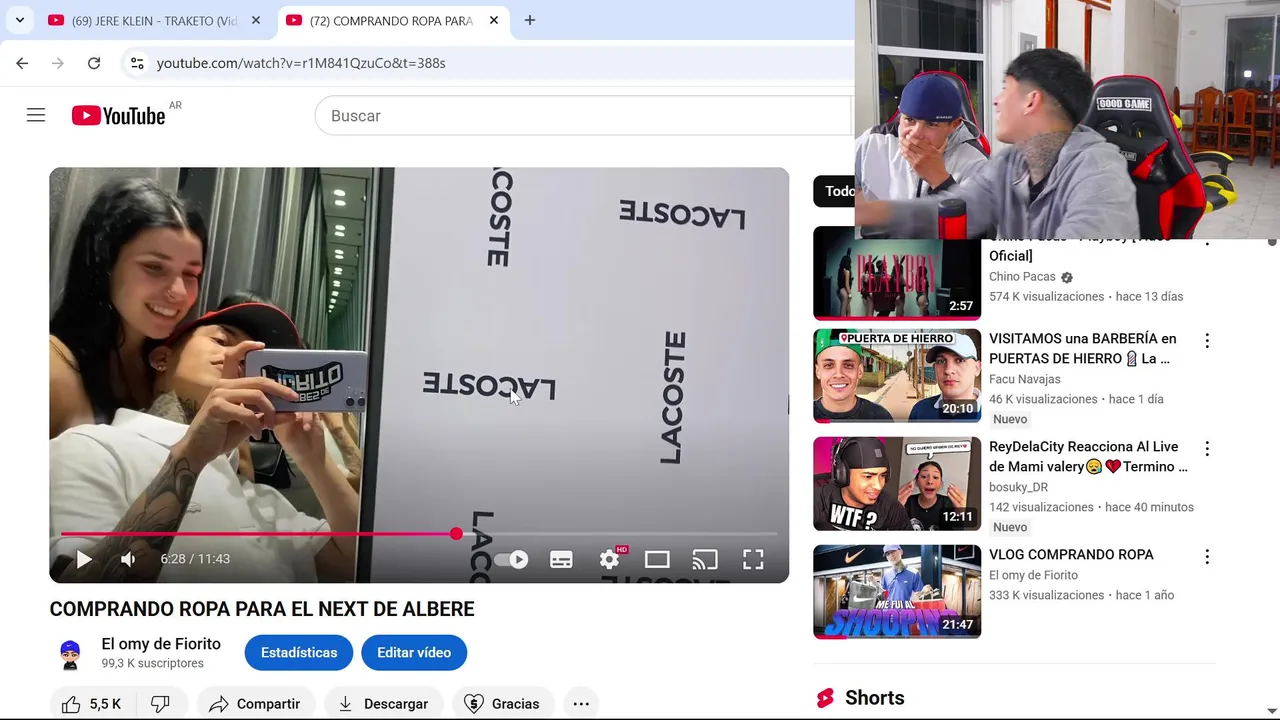Open options menu for VLOG COMPRANDO ROPA

[1207, 557]
